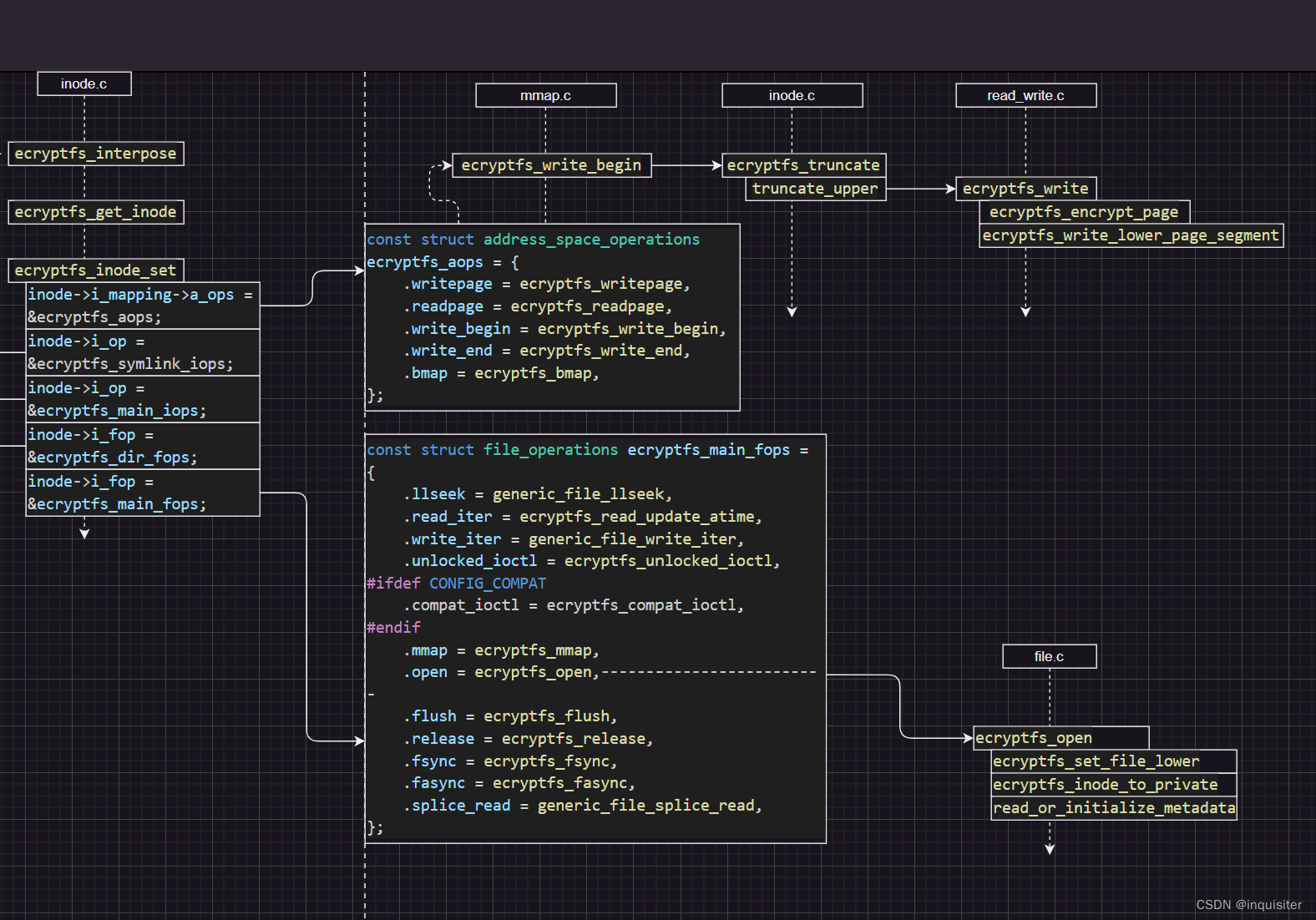
Task: Click the ecryptfs_truncate node
Action: (804, 165)
